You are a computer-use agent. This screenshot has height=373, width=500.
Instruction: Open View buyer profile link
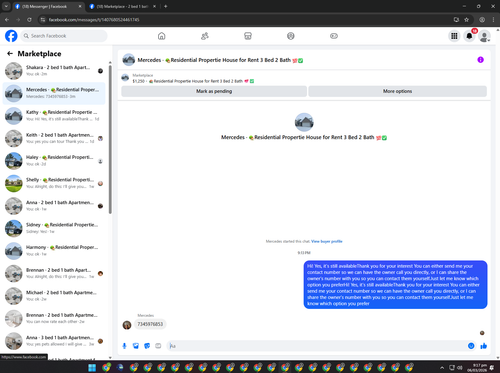[327, 241]
